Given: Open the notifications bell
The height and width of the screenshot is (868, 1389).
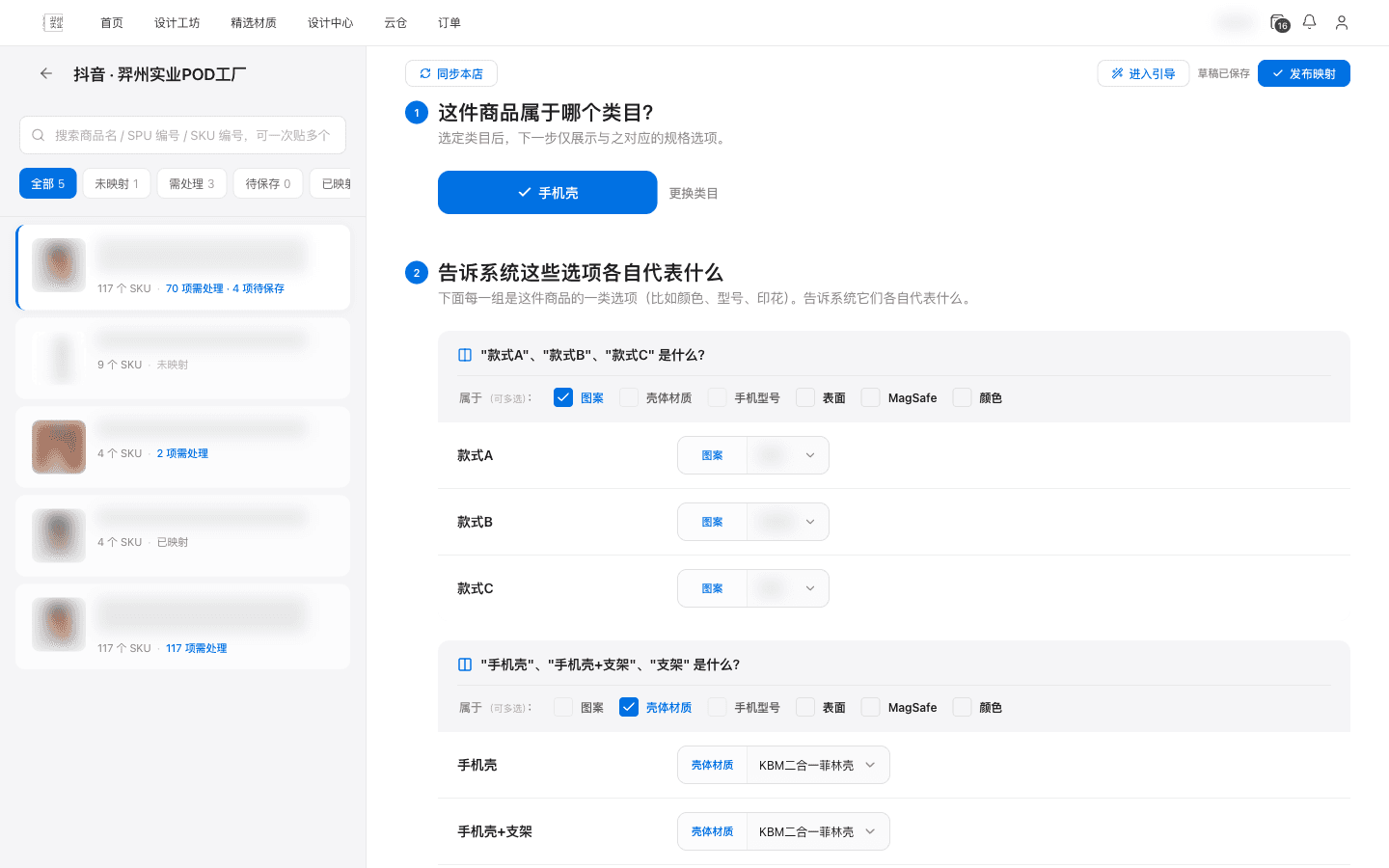Looking at the screenshot, I should click(1309, 21).
